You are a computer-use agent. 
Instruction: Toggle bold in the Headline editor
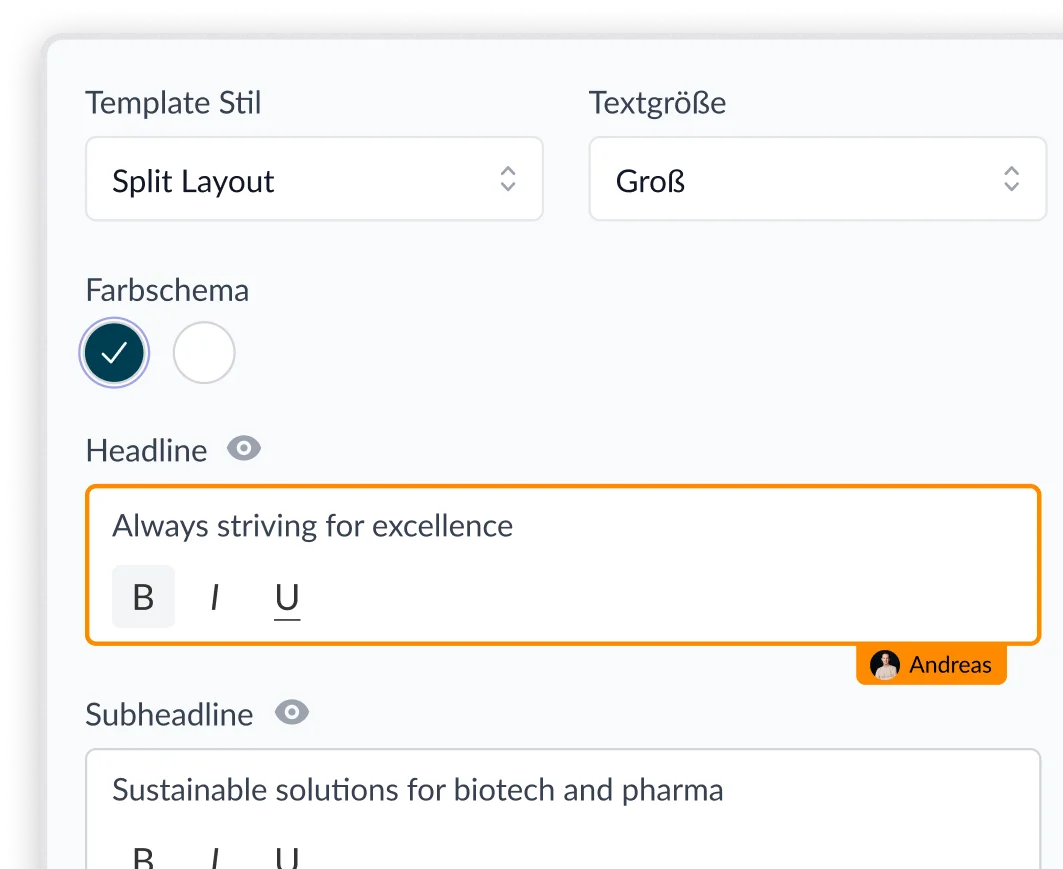(x=143, y=597)
